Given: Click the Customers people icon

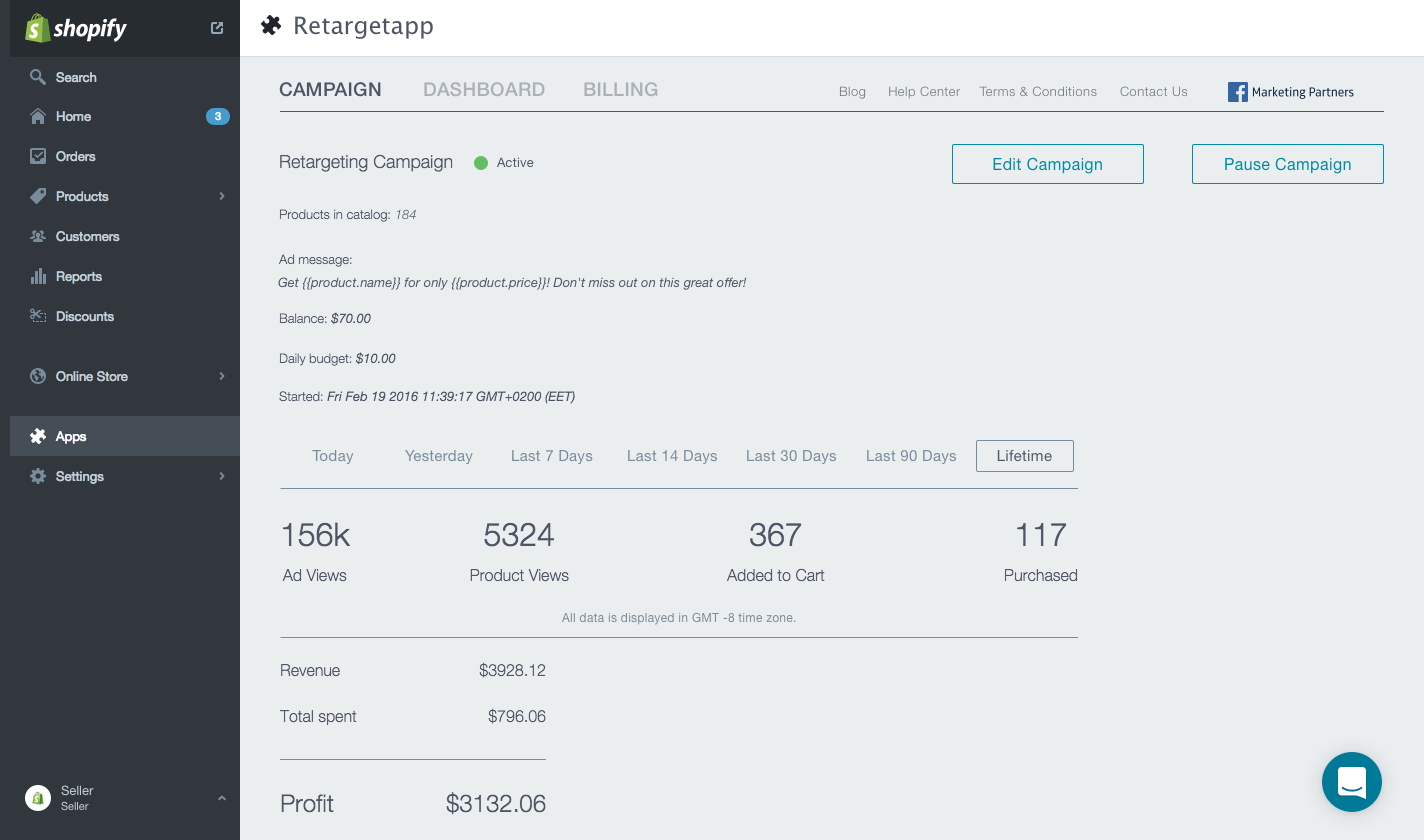Looking at the screenshot, I should pyautogui.click(x=37, y=236).
